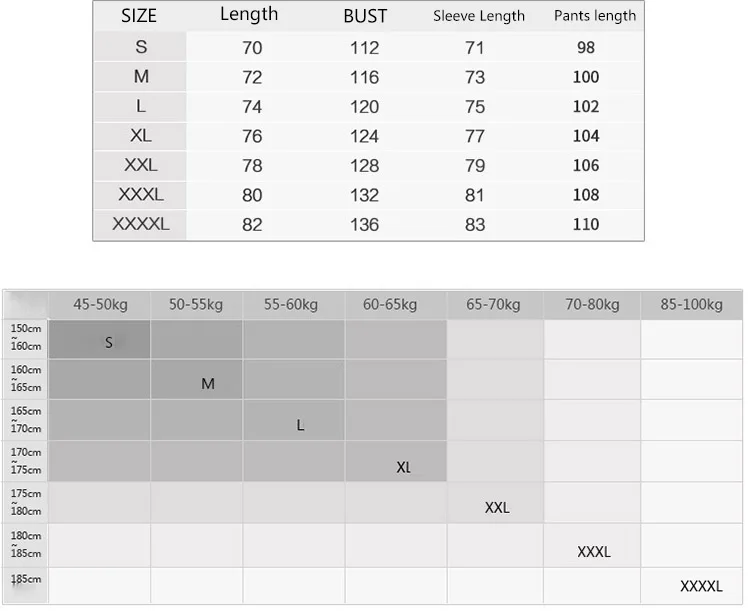Click the Sleeve Length header
The image size is (750, 611).
[x=479, y=16]
